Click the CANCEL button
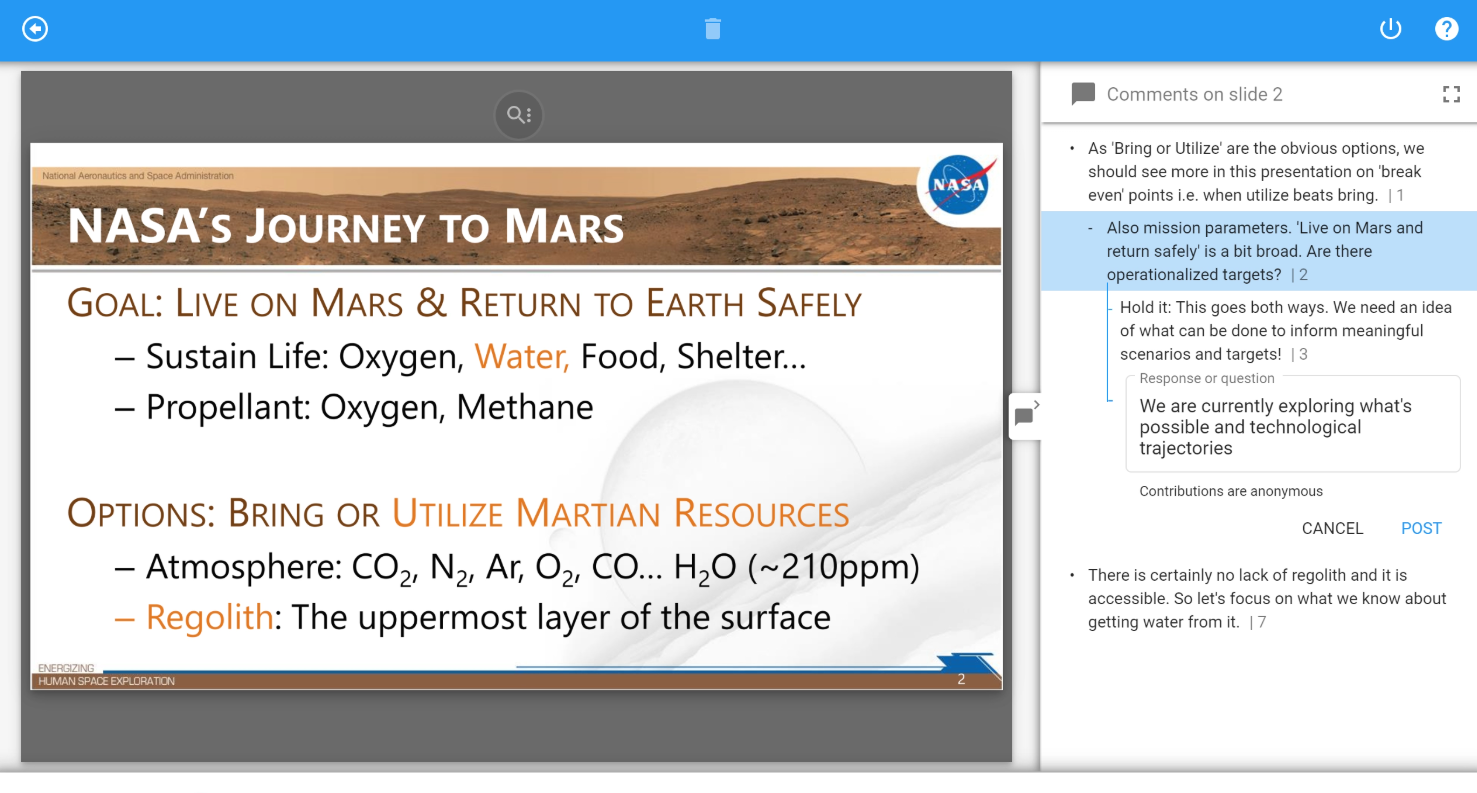The height and width of the screenshot is (793, 1477). tap(1332, 528)
